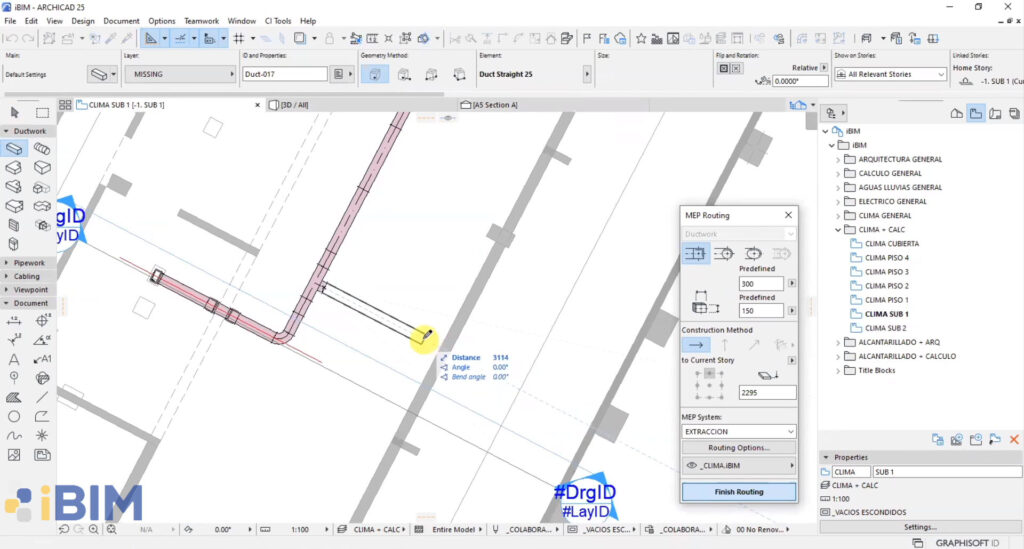The height and width of the screenshot is (549, 1024).
Task: Expand the ELECTRICO GENERAL folder
Action: click(x=839, y=202)
